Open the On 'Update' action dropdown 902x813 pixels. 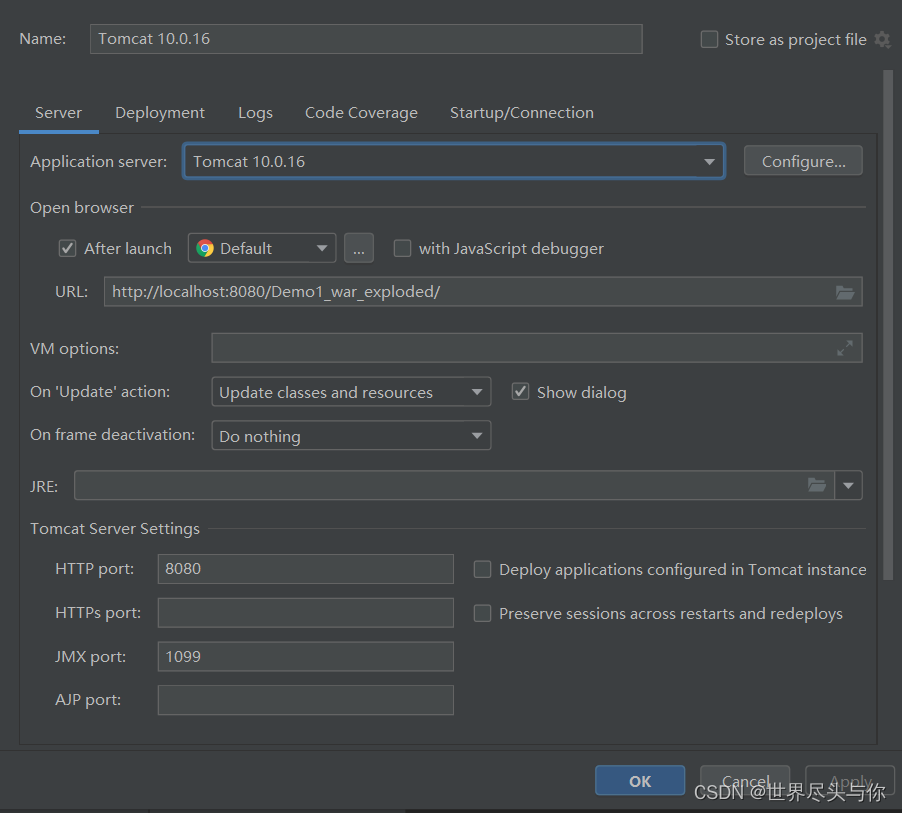(x=351, y=392)
